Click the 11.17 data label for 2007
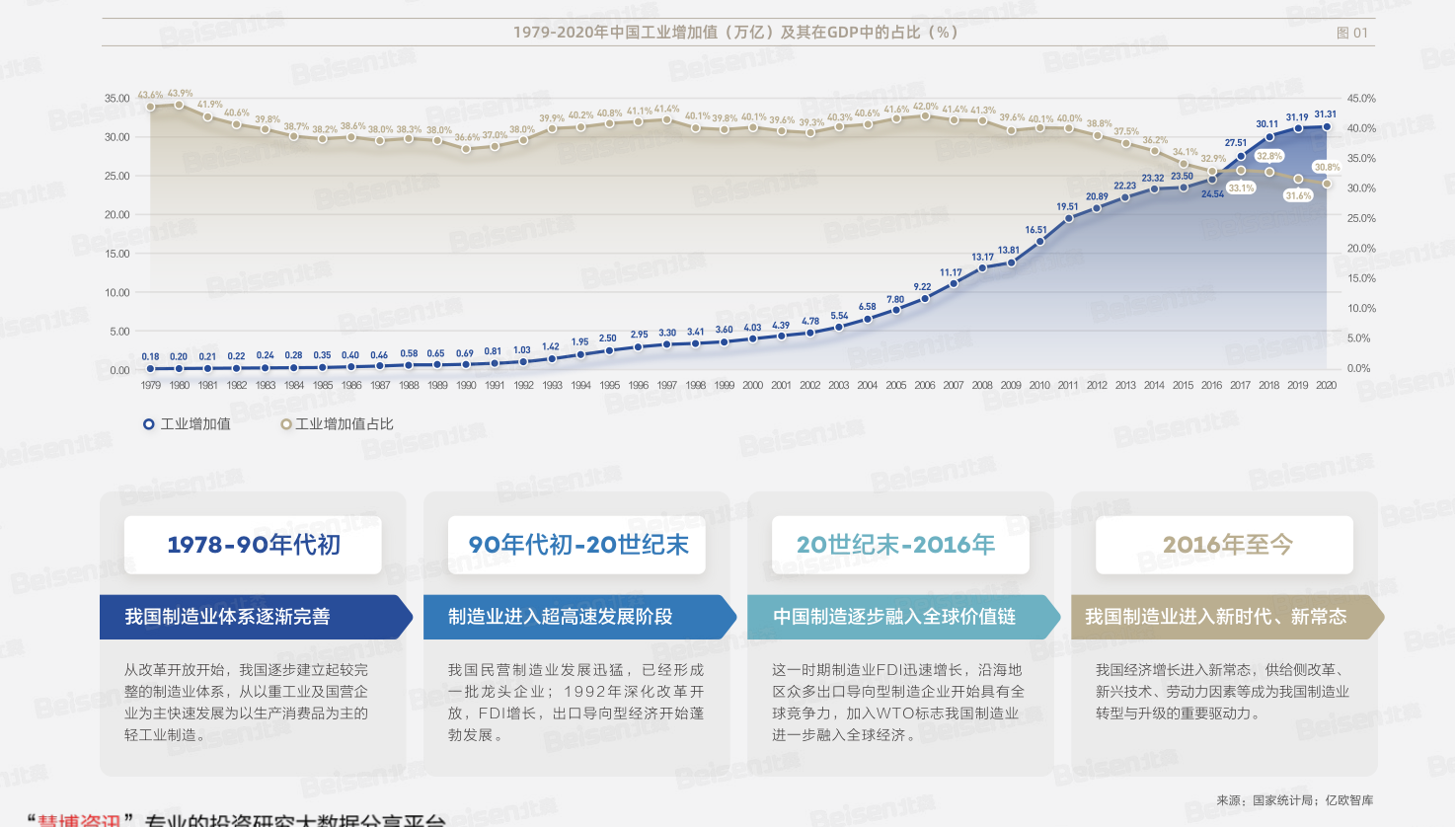The image size is (1456, 827). click(951, 272)
